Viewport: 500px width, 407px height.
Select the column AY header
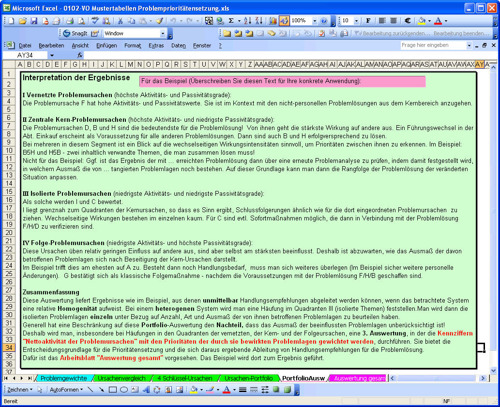(479, 64)
